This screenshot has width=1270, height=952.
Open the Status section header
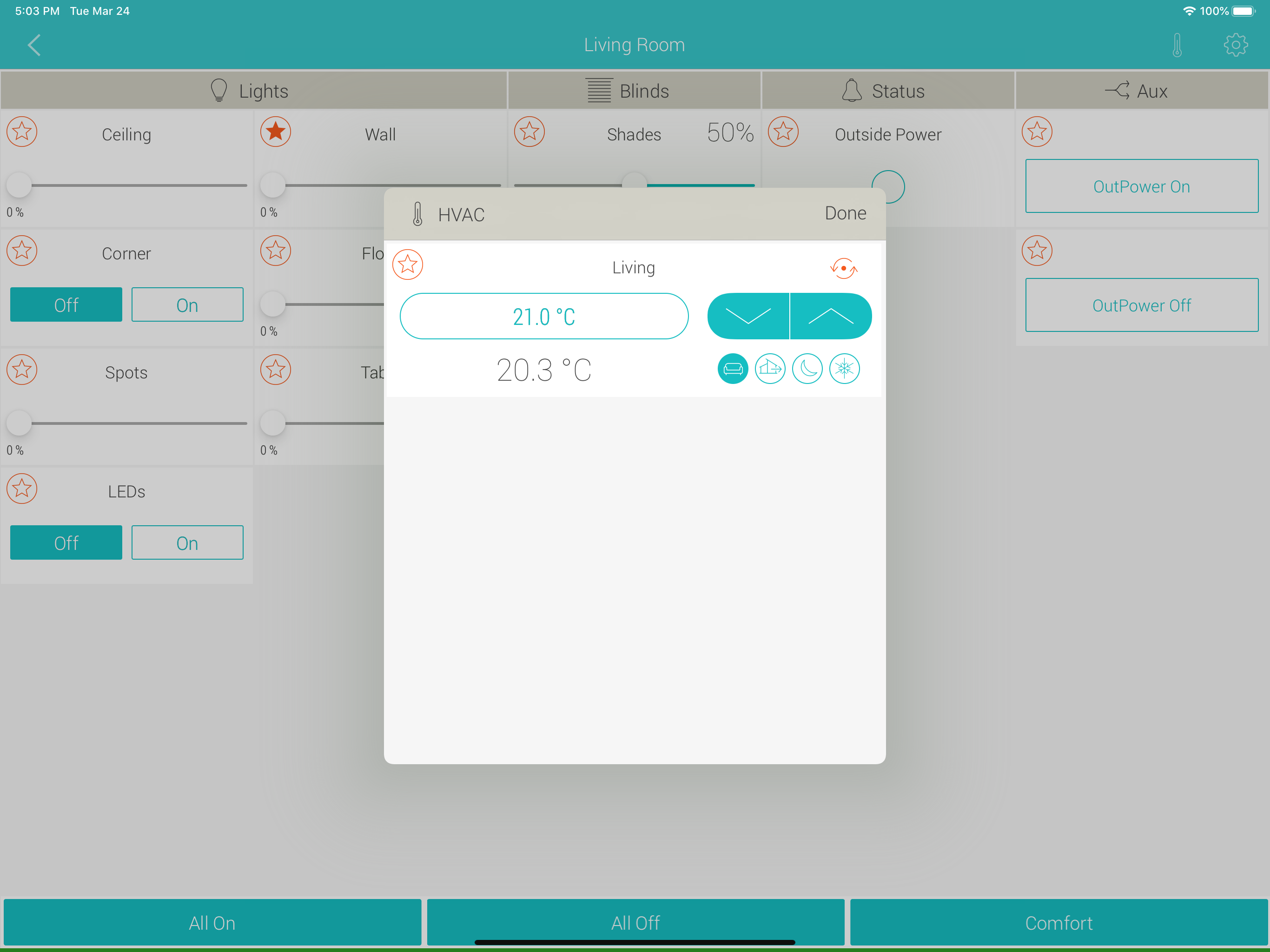pyautogui.click(x=887, y=90)
